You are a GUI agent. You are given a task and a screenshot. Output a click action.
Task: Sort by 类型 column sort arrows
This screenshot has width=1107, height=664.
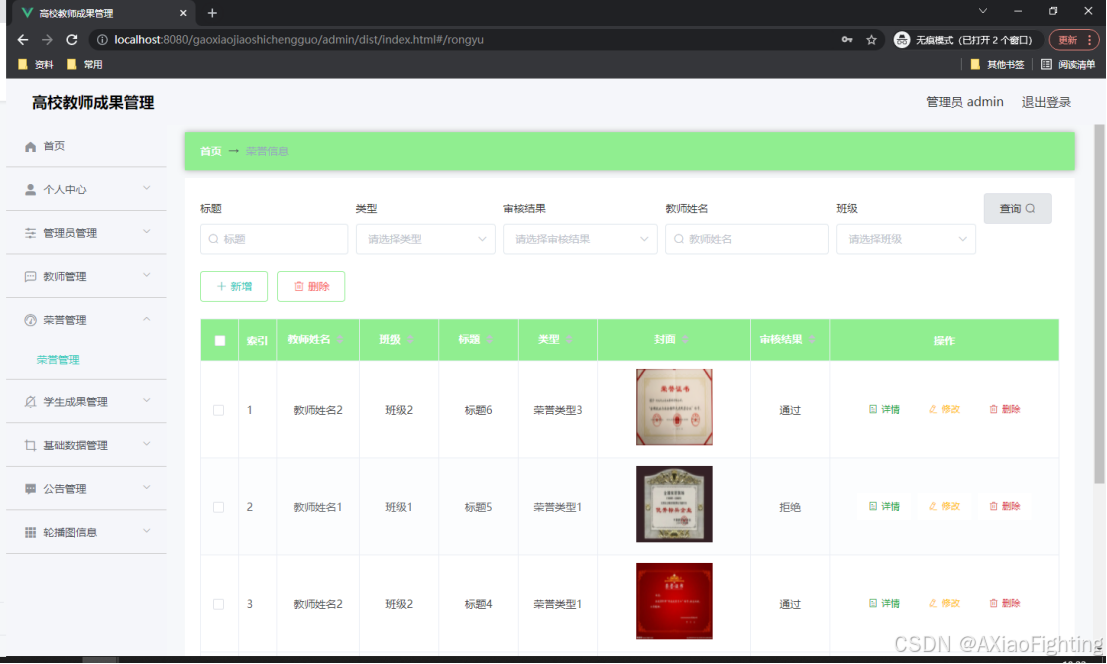(569, 340)
